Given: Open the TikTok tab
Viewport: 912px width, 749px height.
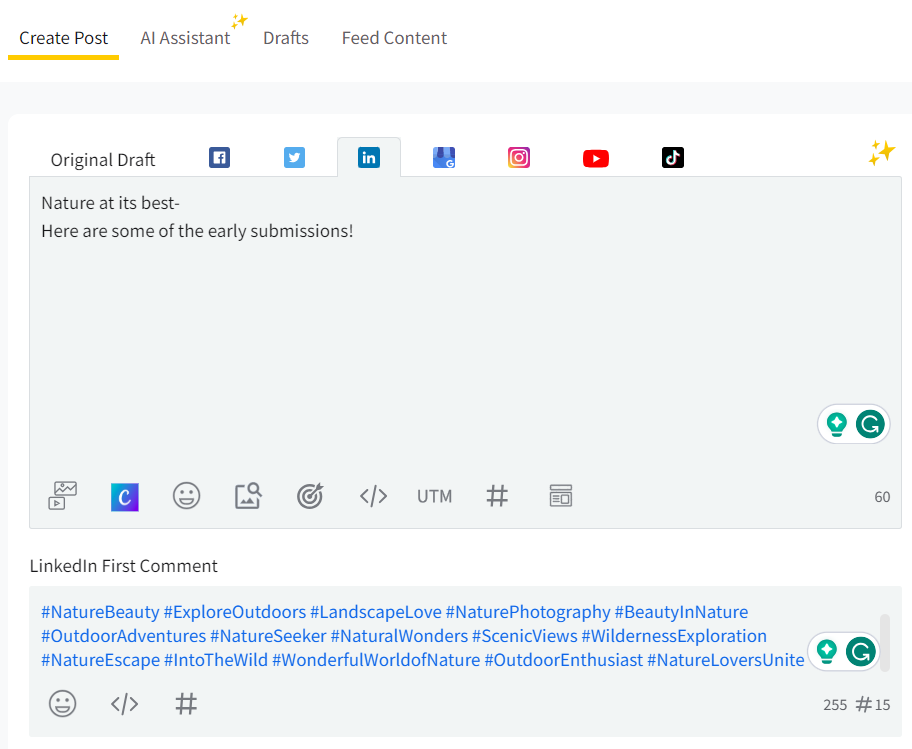Looking at the screenshot, I should 673,158.
